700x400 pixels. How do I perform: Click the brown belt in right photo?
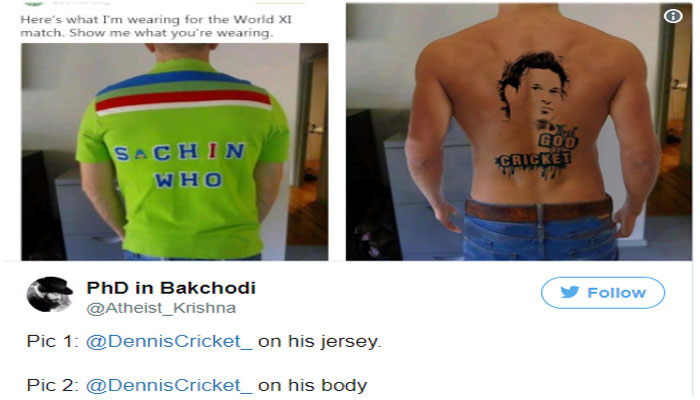(538, 210)
